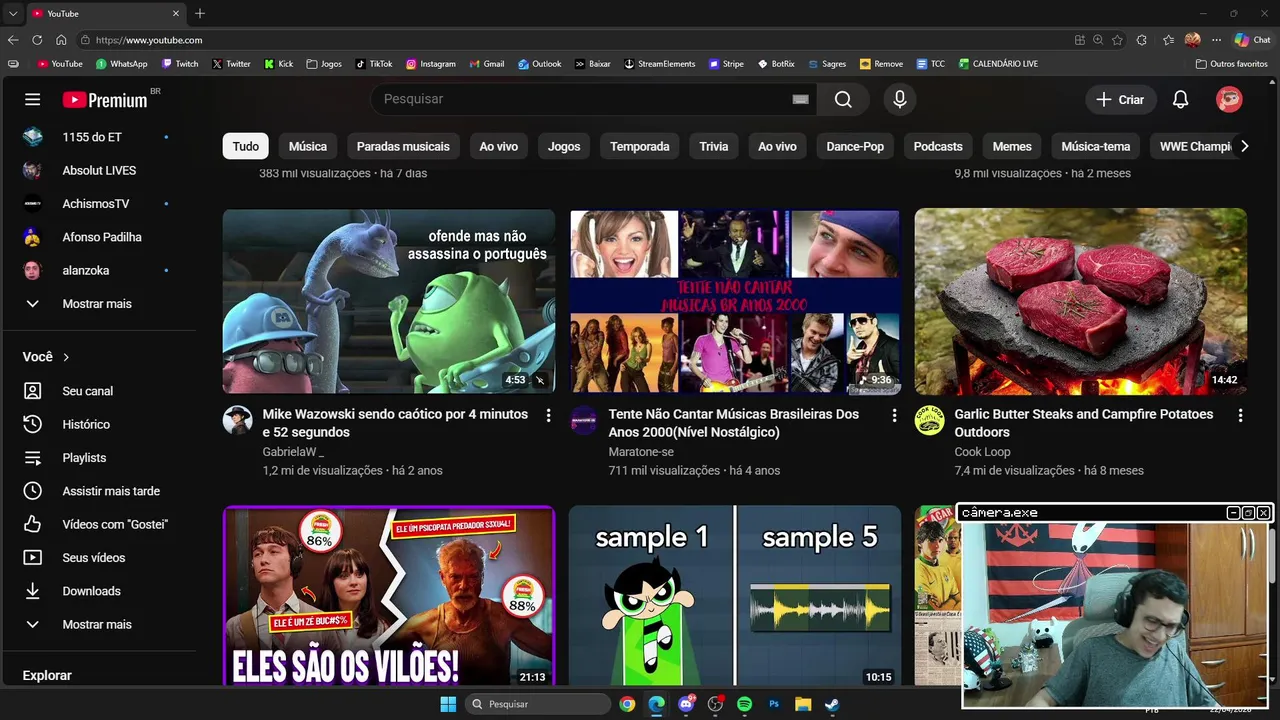Expand subscriptions with Mostrar mais
This screenshot has width=1280, height=720.
coord(98,304)
